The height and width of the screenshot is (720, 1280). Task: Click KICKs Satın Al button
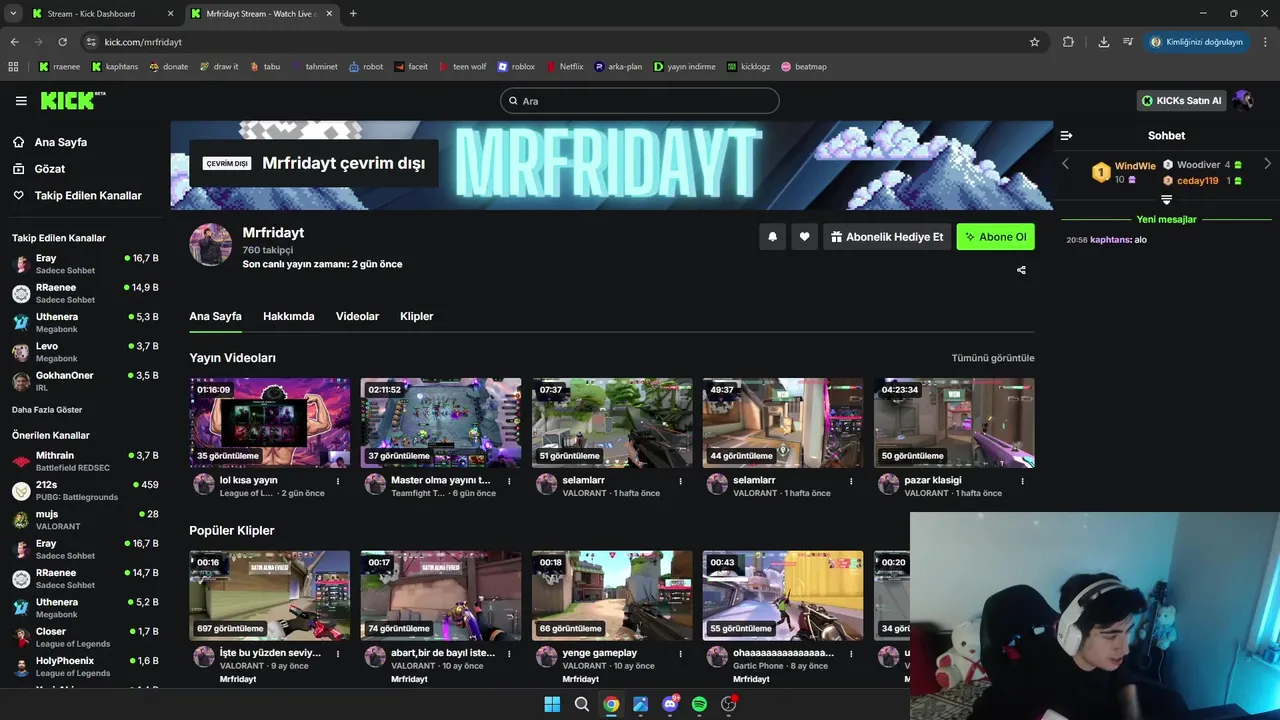click(x=1181, y=101)
